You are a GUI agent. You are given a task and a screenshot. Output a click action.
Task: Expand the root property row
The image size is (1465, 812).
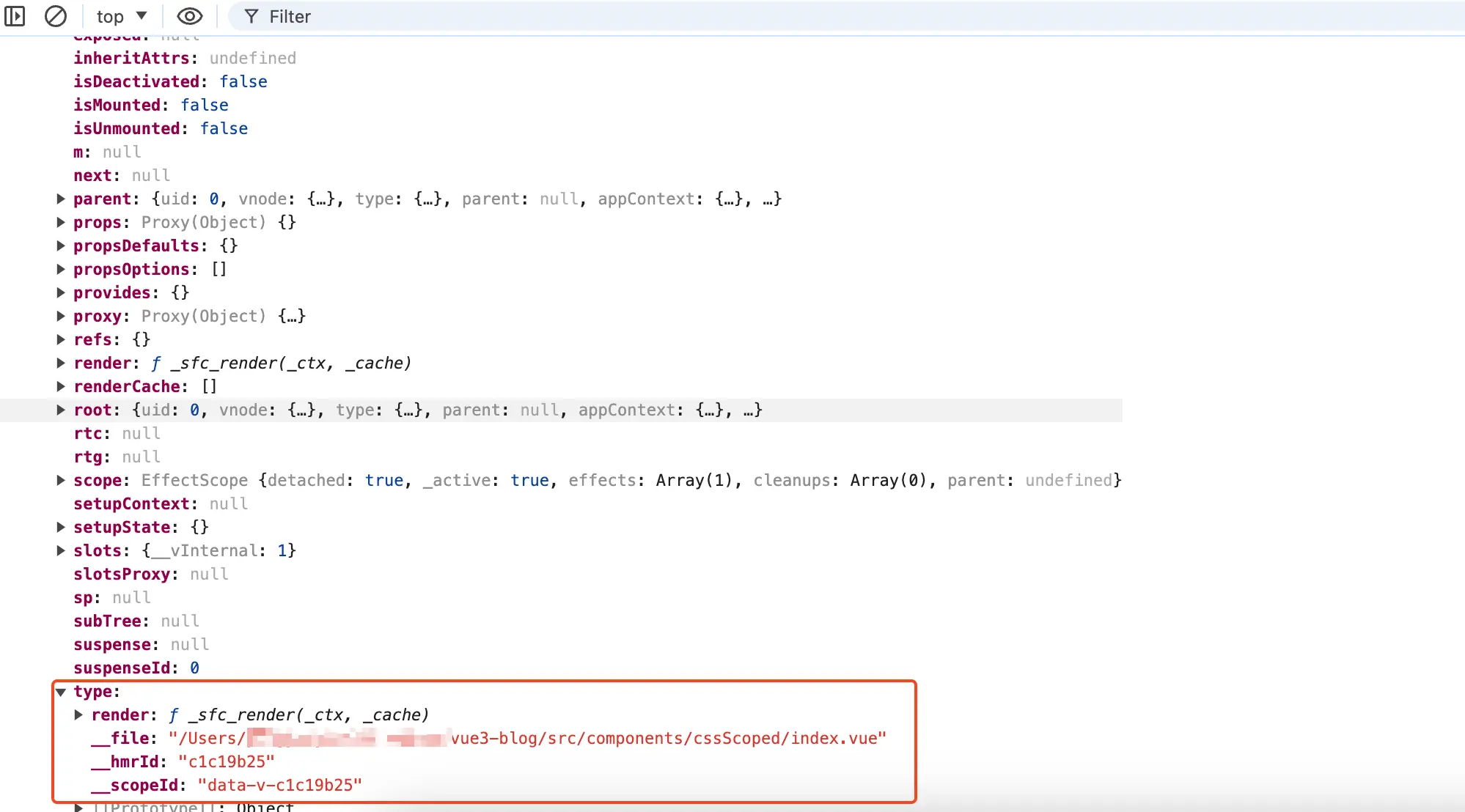(61, 410)
